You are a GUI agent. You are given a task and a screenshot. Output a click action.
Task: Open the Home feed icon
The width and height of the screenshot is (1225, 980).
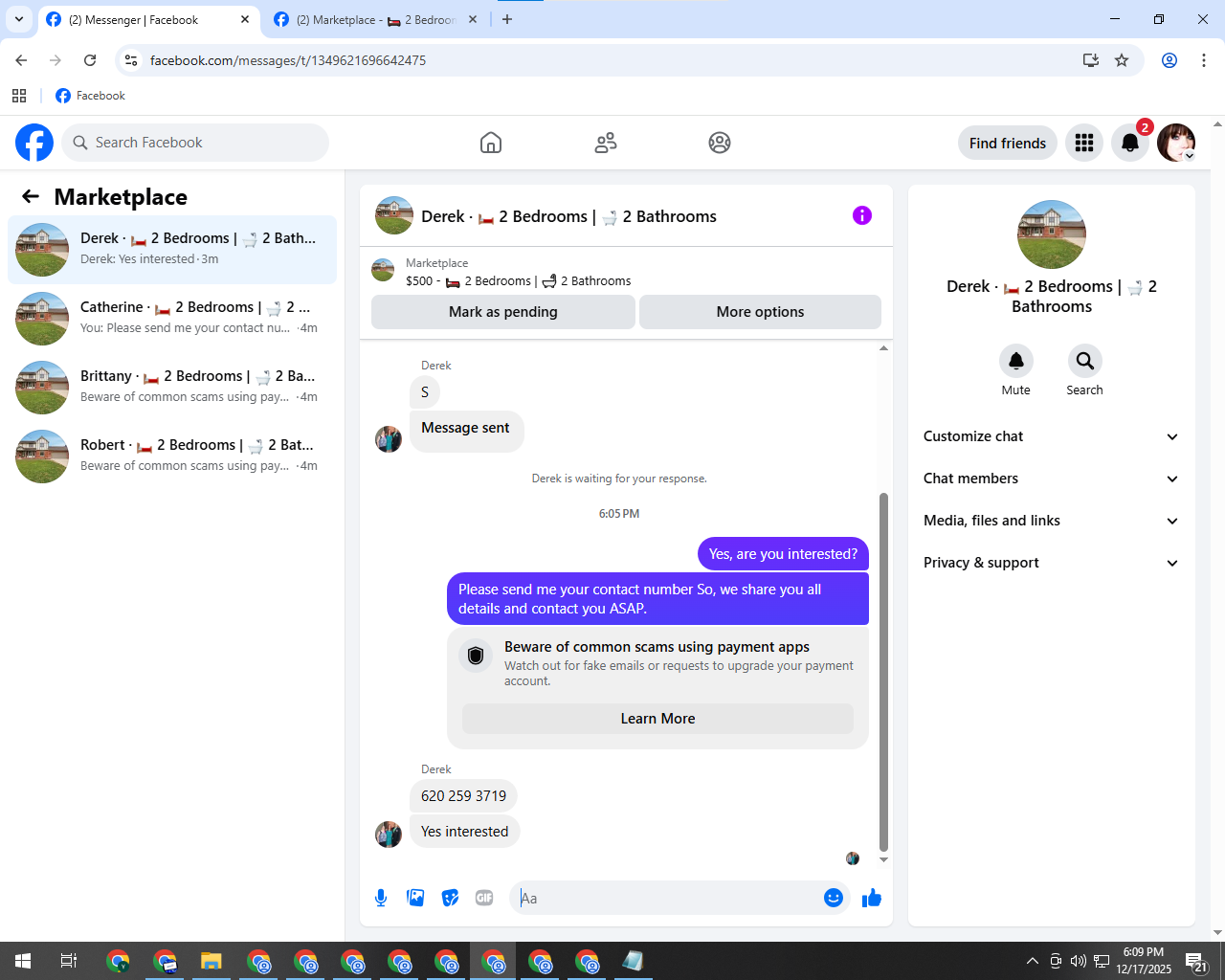[491, 143]
